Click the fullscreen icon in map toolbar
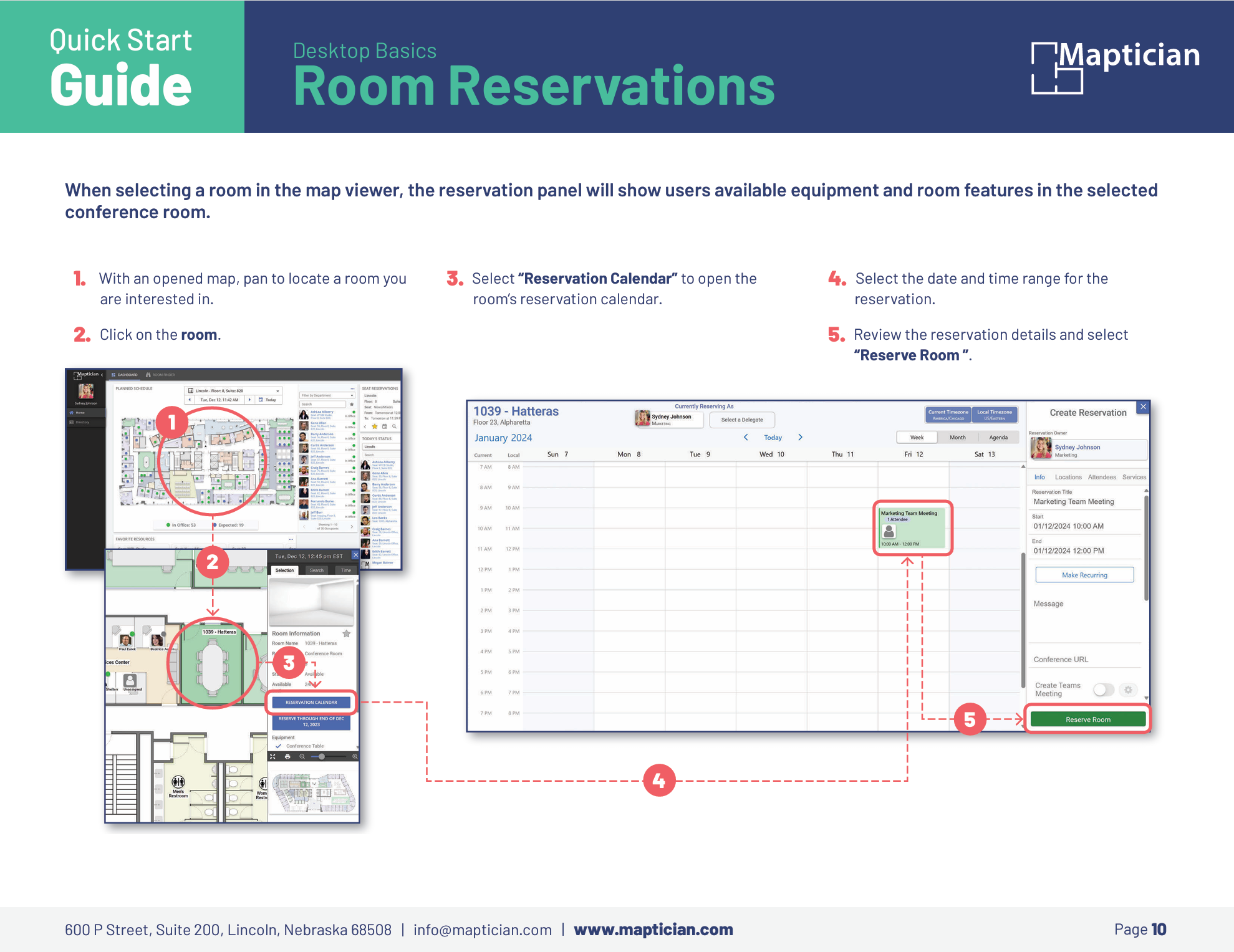The width and height of the screenshot is (1234, 952). coord(272,757)
